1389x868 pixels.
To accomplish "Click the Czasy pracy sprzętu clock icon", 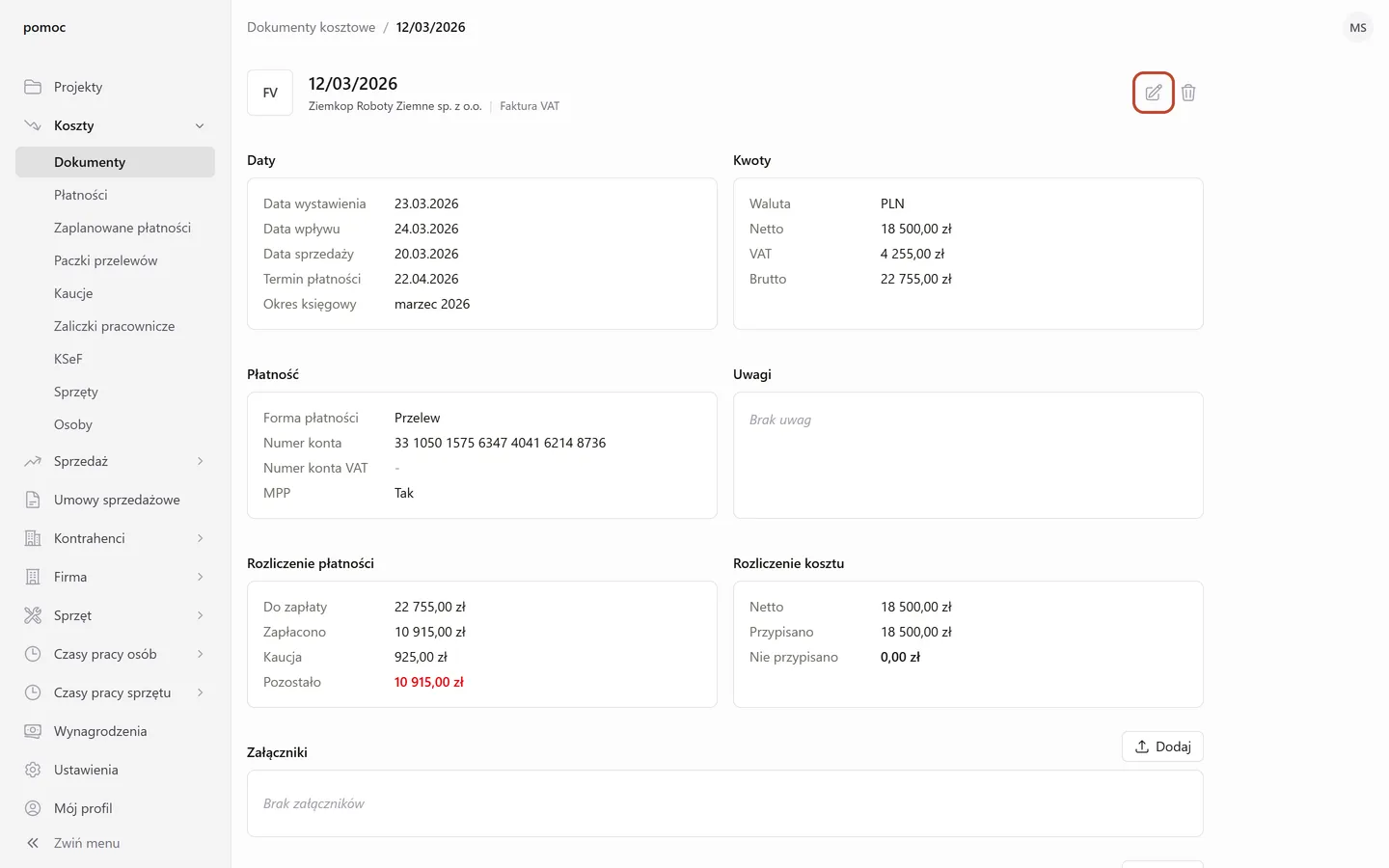I will (33, 692).
